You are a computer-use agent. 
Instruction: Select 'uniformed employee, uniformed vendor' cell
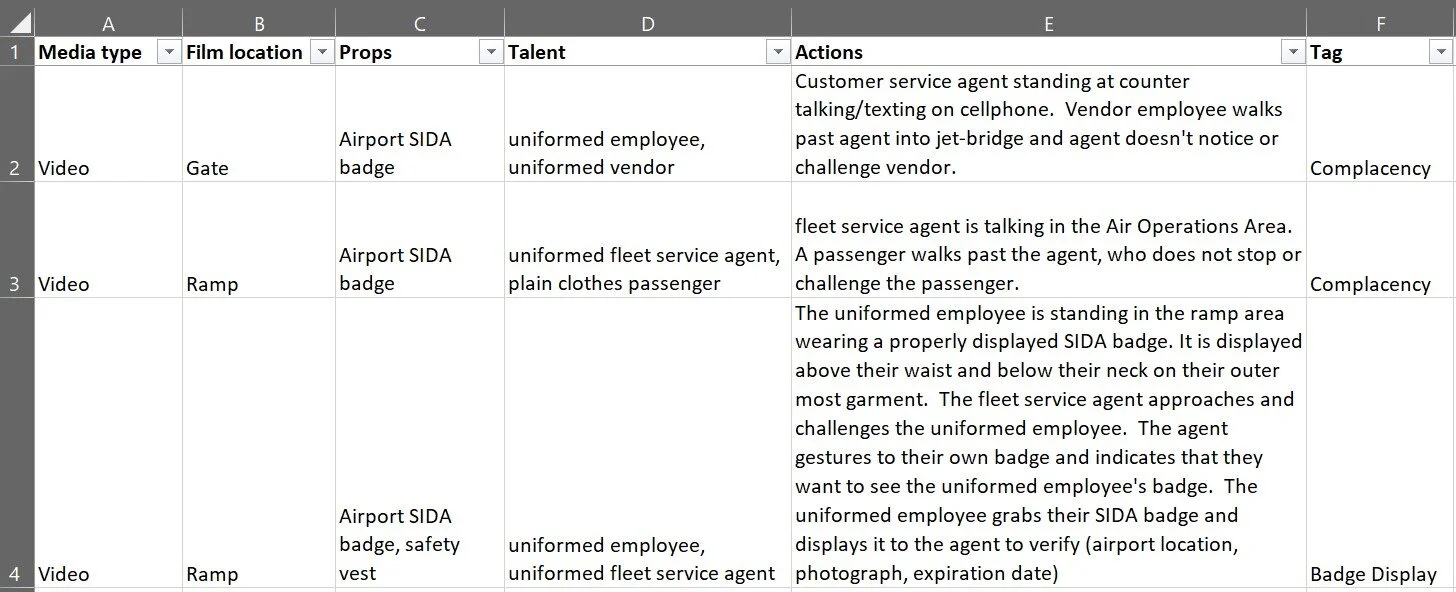click(648, 124)
